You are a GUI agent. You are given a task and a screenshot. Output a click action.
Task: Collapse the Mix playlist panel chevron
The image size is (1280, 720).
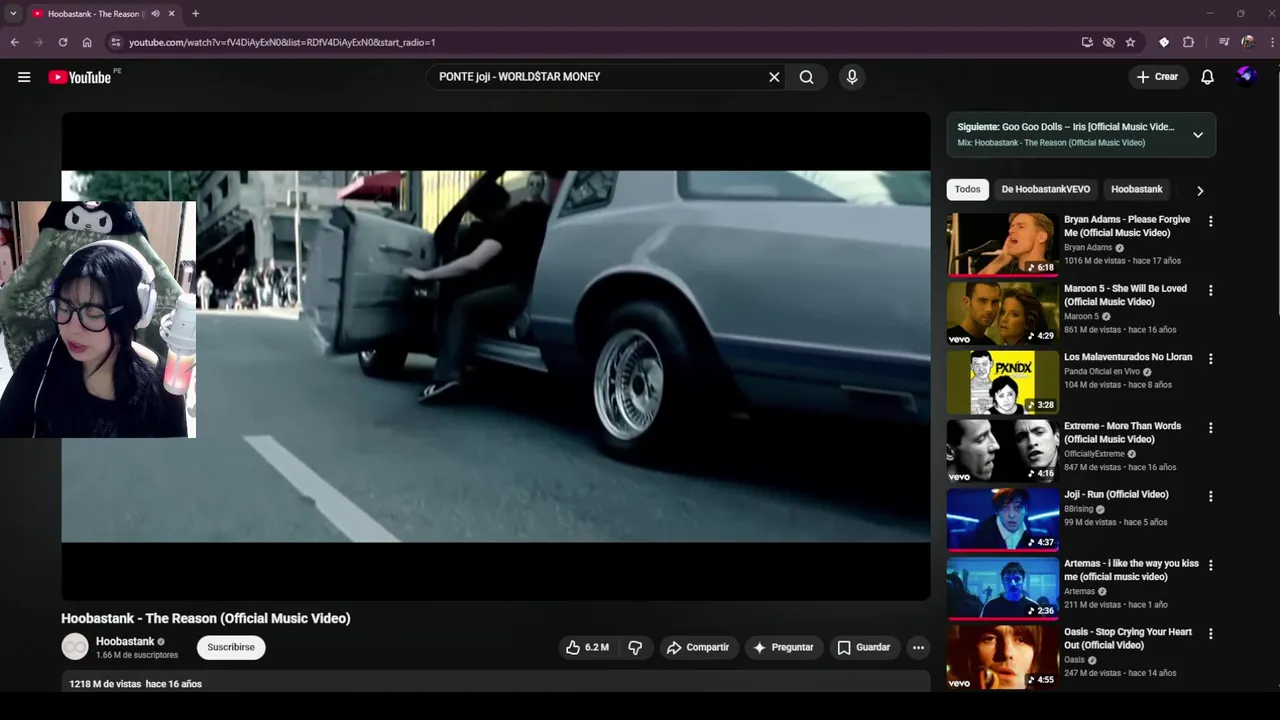(1198, 135)
